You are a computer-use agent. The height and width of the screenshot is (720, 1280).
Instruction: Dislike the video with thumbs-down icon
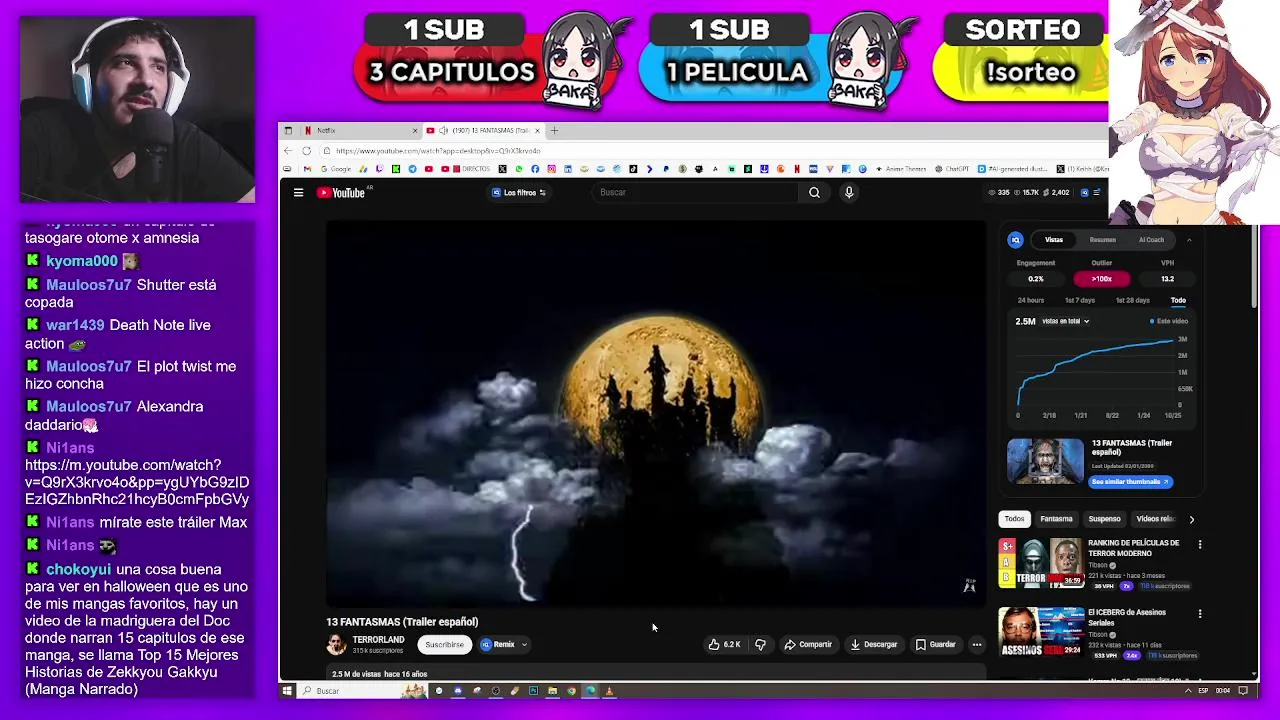coord(760,645)
